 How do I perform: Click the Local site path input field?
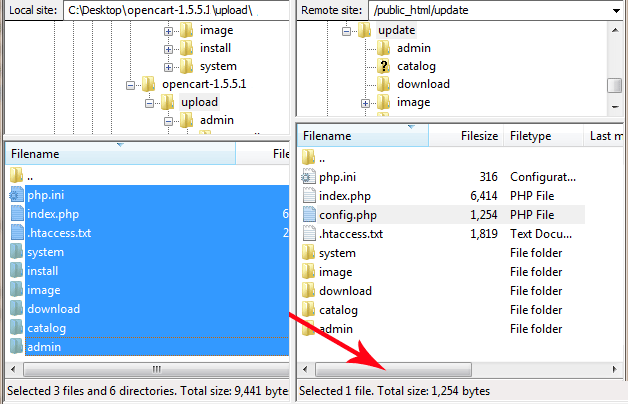pos(176,10)
